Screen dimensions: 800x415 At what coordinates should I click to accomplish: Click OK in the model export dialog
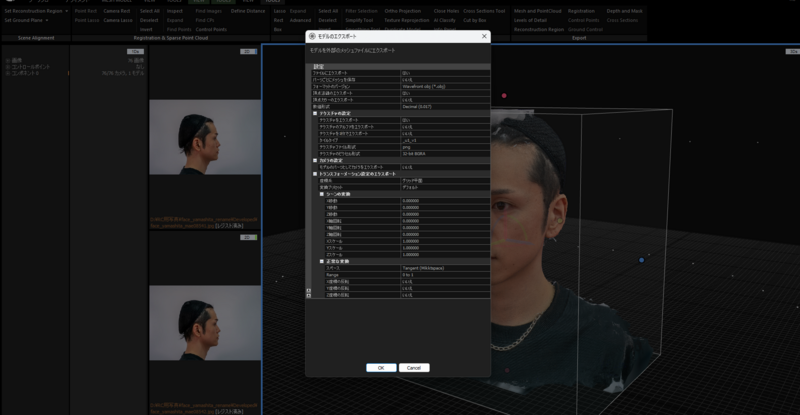pos(381,368)
